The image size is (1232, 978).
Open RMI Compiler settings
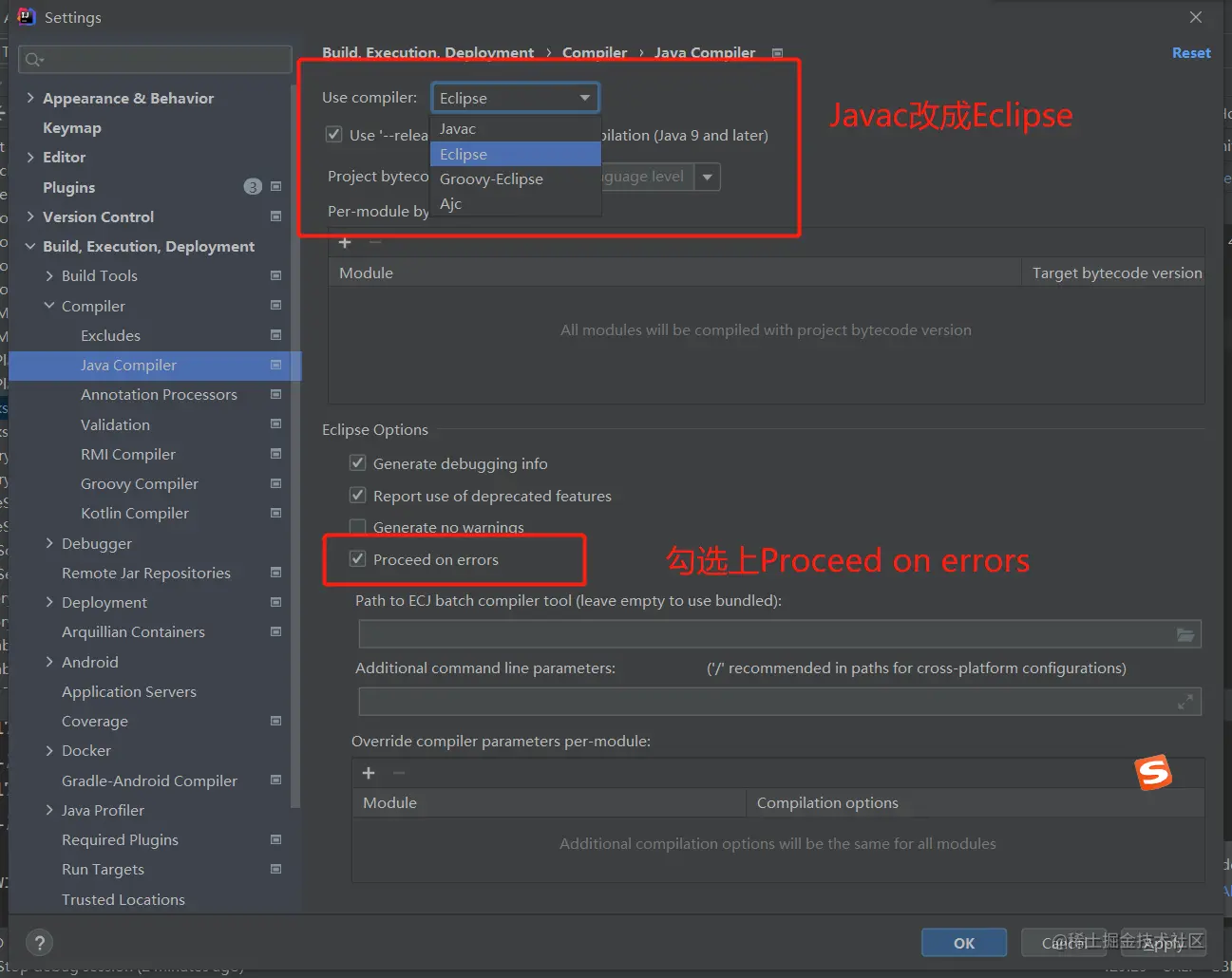tap(128, 454)
